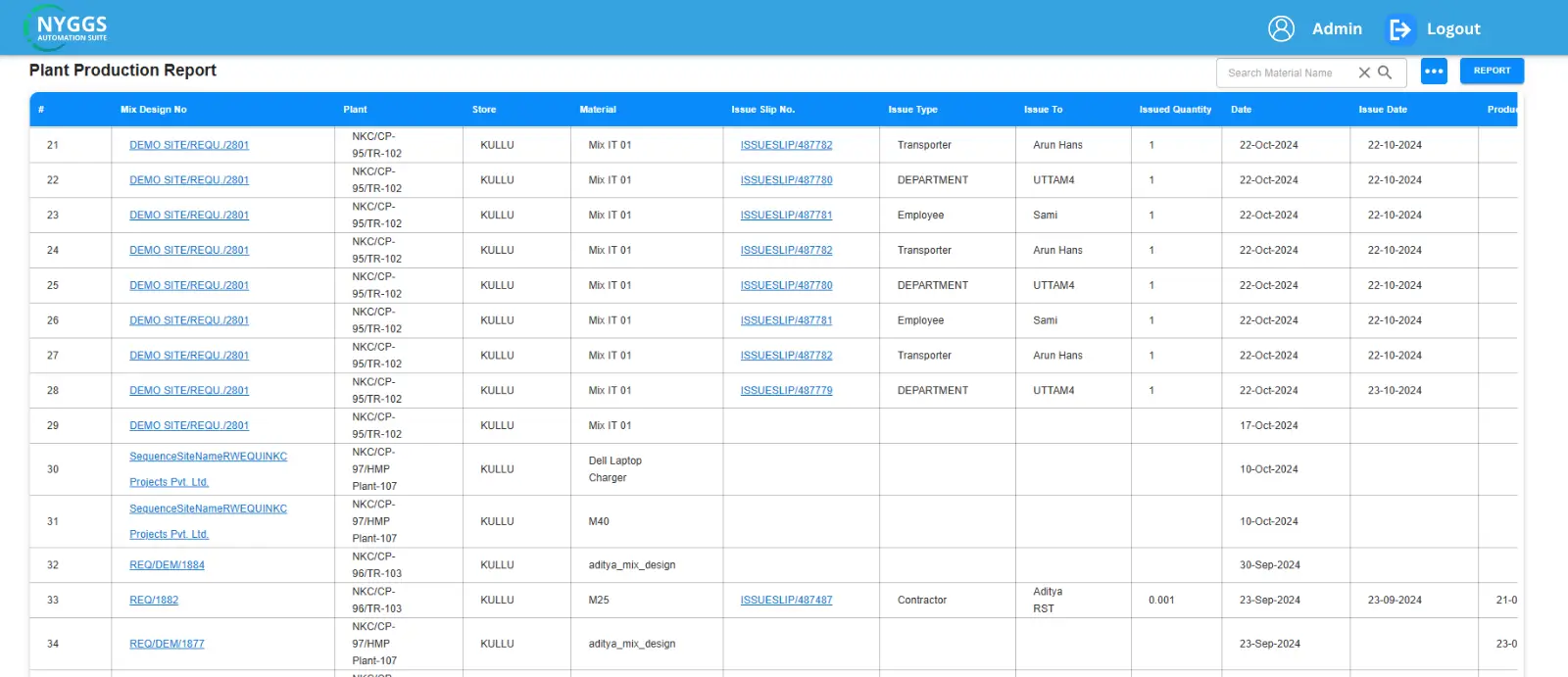Click the Logout text link
This screenshot has height=677, width=1568.
tap(1453, 29)
